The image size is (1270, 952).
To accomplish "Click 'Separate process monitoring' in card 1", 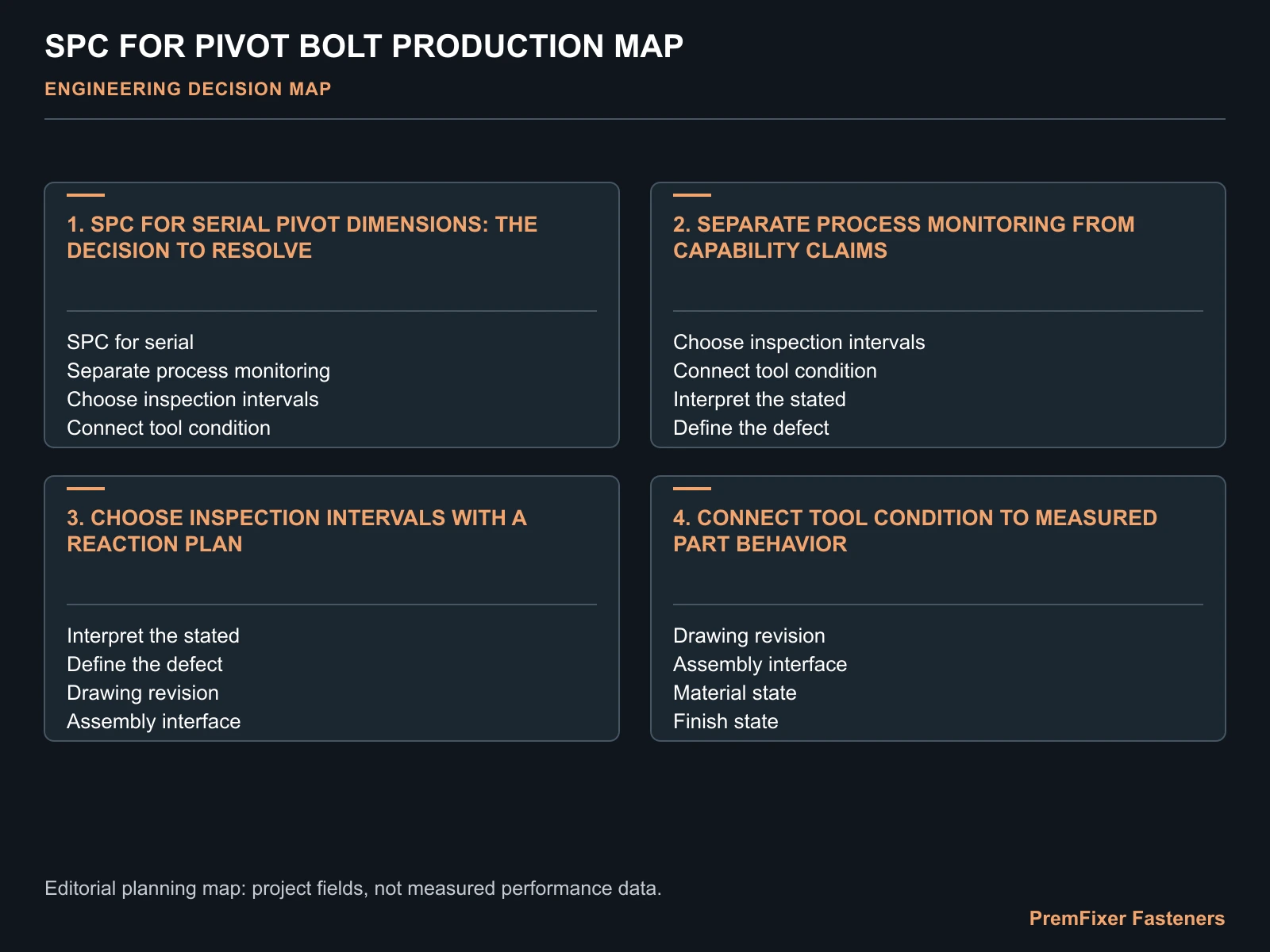I will [x=198, y=370].
